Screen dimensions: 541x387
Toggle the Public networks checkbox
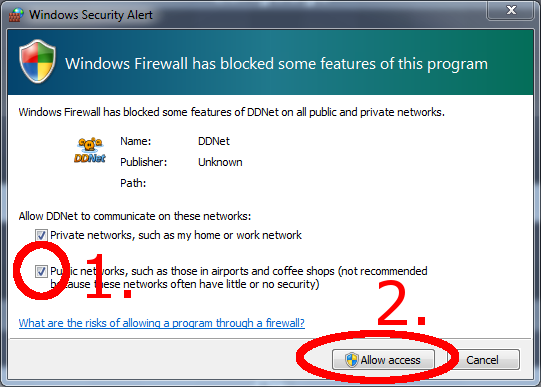(41, 271)
